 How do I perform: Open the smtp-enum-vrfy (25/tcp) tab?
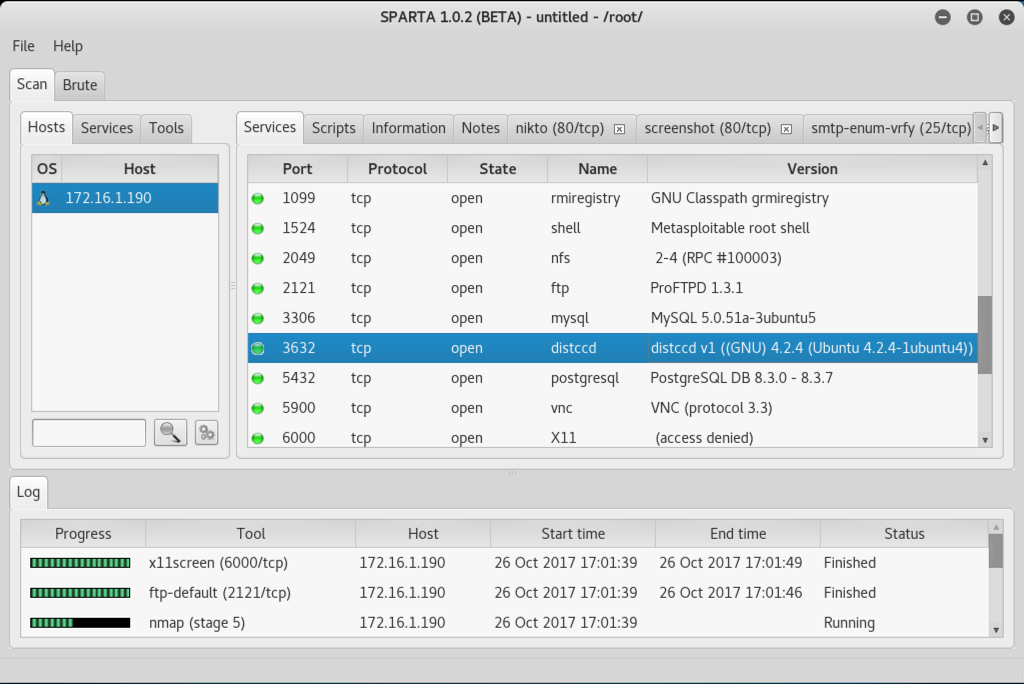tap(888, 128)
